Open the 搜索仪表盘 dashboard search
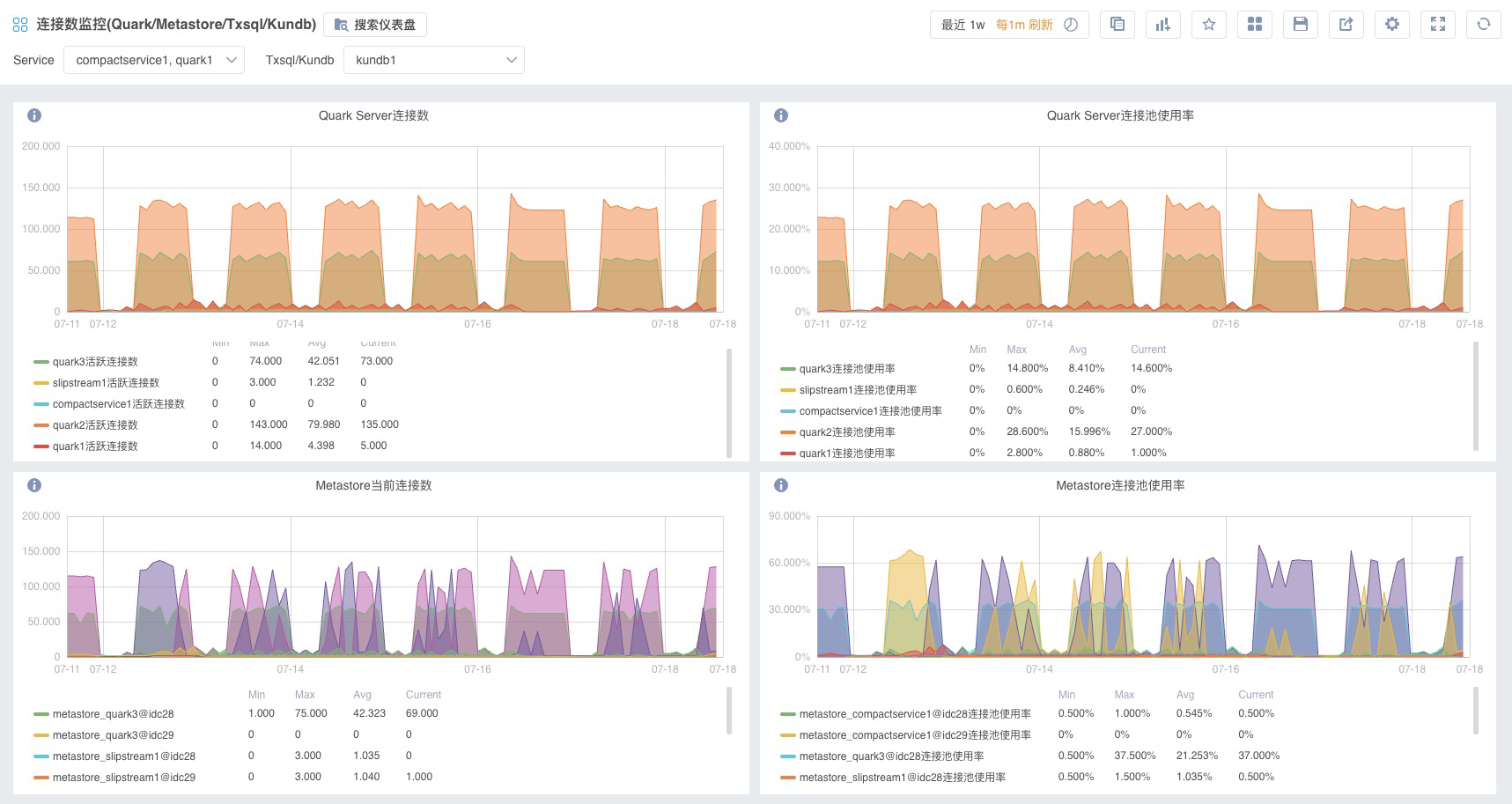Image resolution: width=1512 pixels, height=804 pixels. tap(375, 25)
